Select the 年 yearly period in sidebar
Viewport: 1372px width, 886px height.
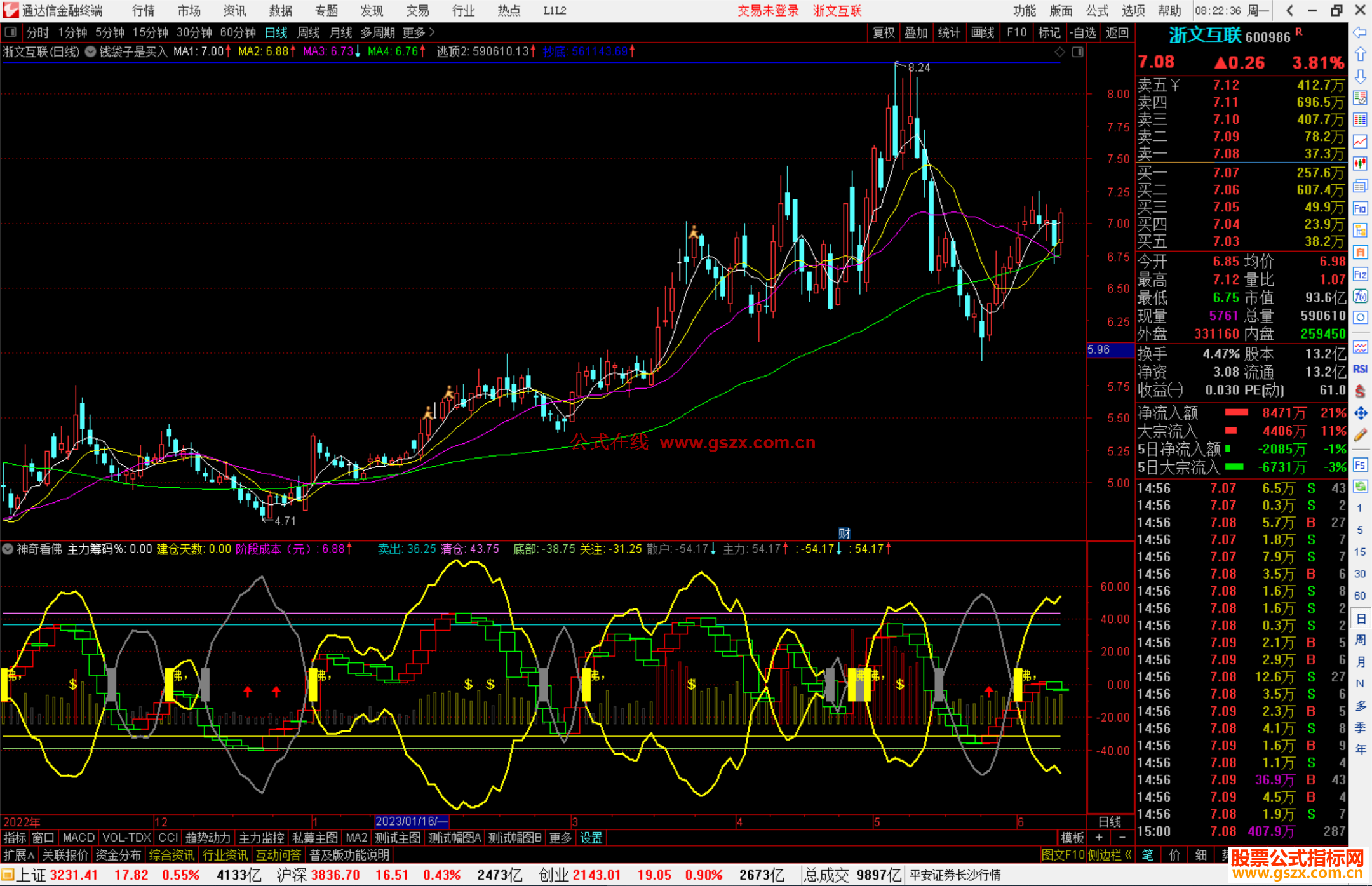pyautogui.click(x=1360, y=749)
